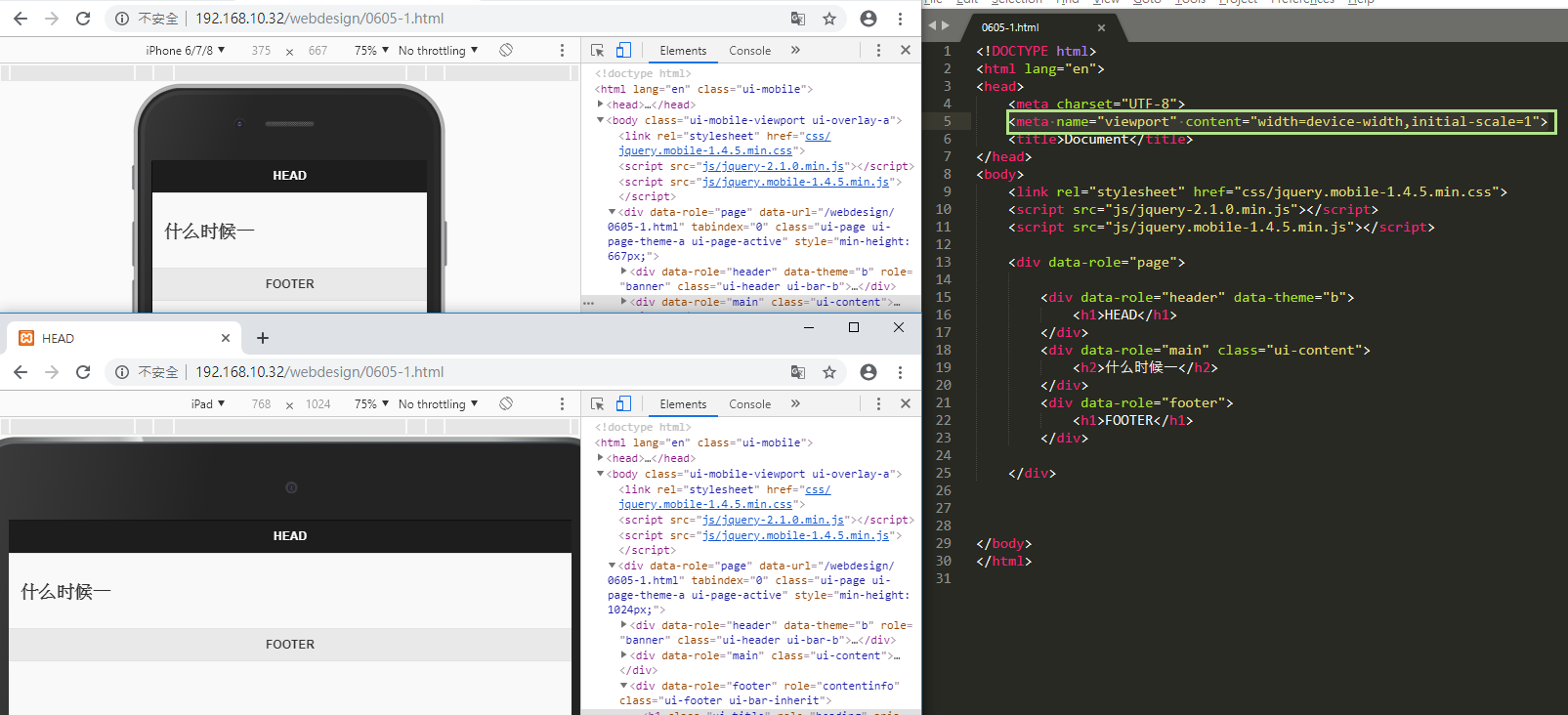The image size is (1568, 715).
Task: Click the inspect element icon in the iPad window DevTools
Action: pos(598,403)
